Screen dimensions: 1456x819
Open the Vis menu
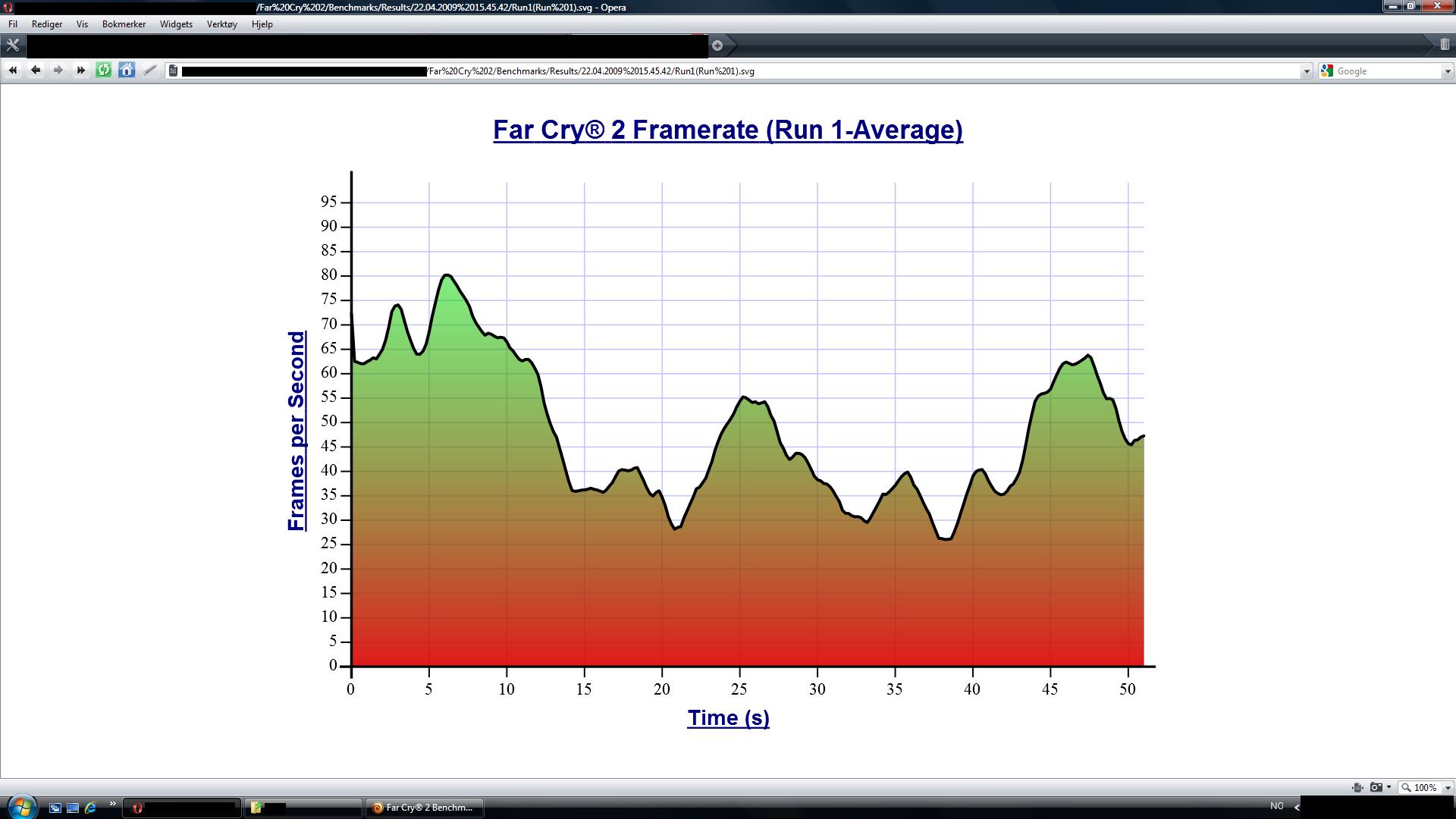[82, 24]
